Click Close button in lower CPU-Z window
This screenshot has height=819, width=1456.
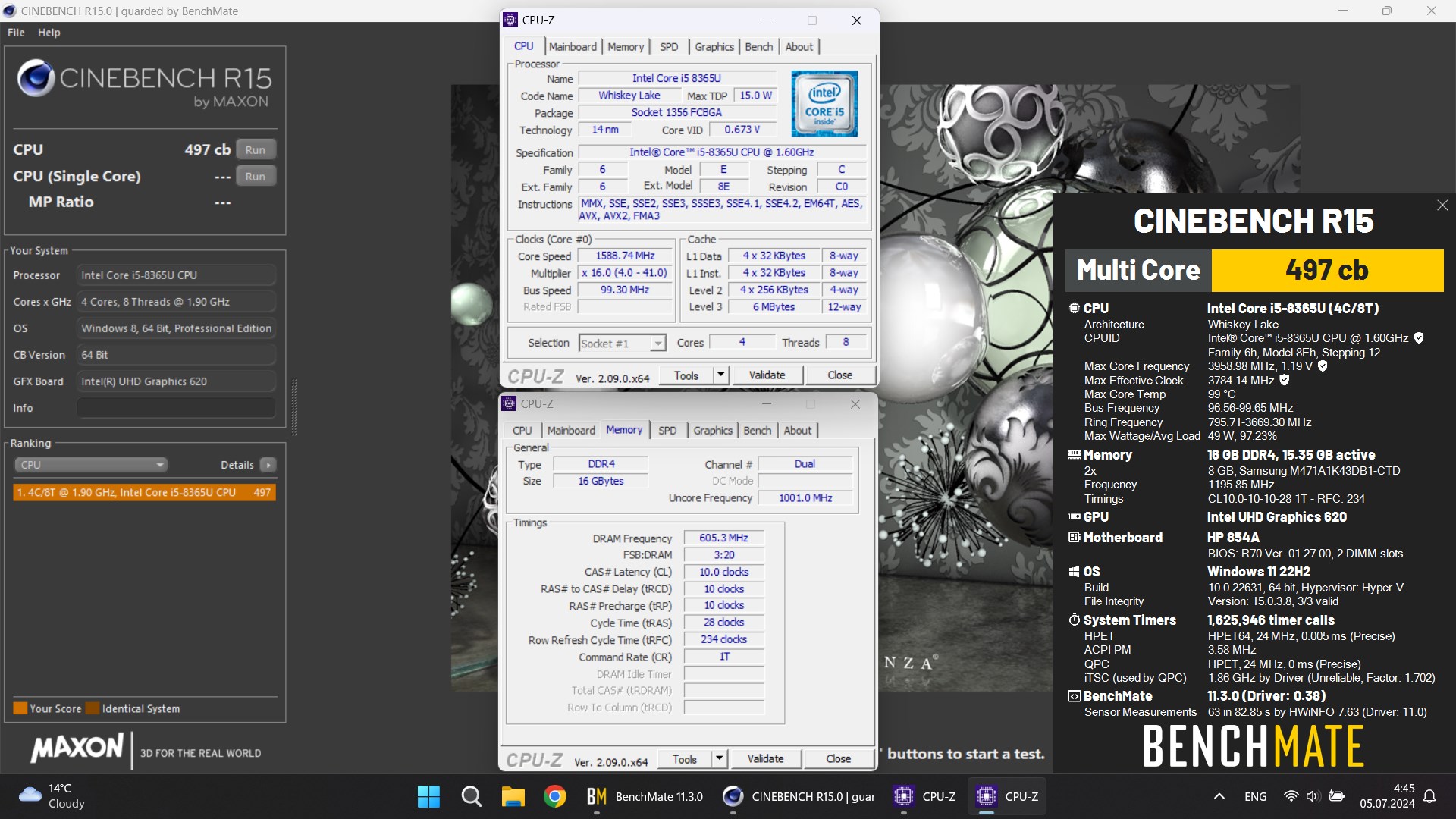click(838, 758)
